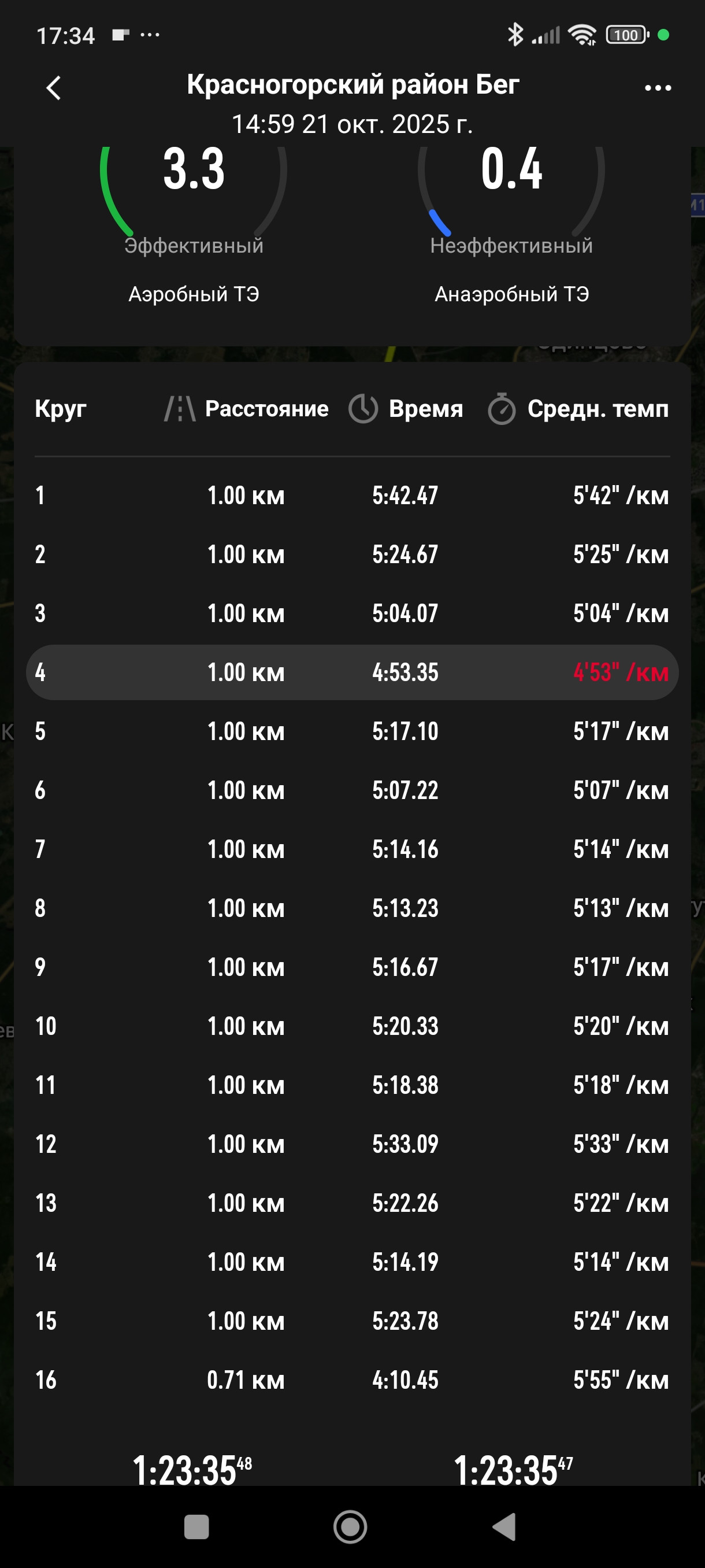The image size is (705, 1568).
Task: Tap Android triangle back button
Action: pyautogui.click(x=504, y=1526)
